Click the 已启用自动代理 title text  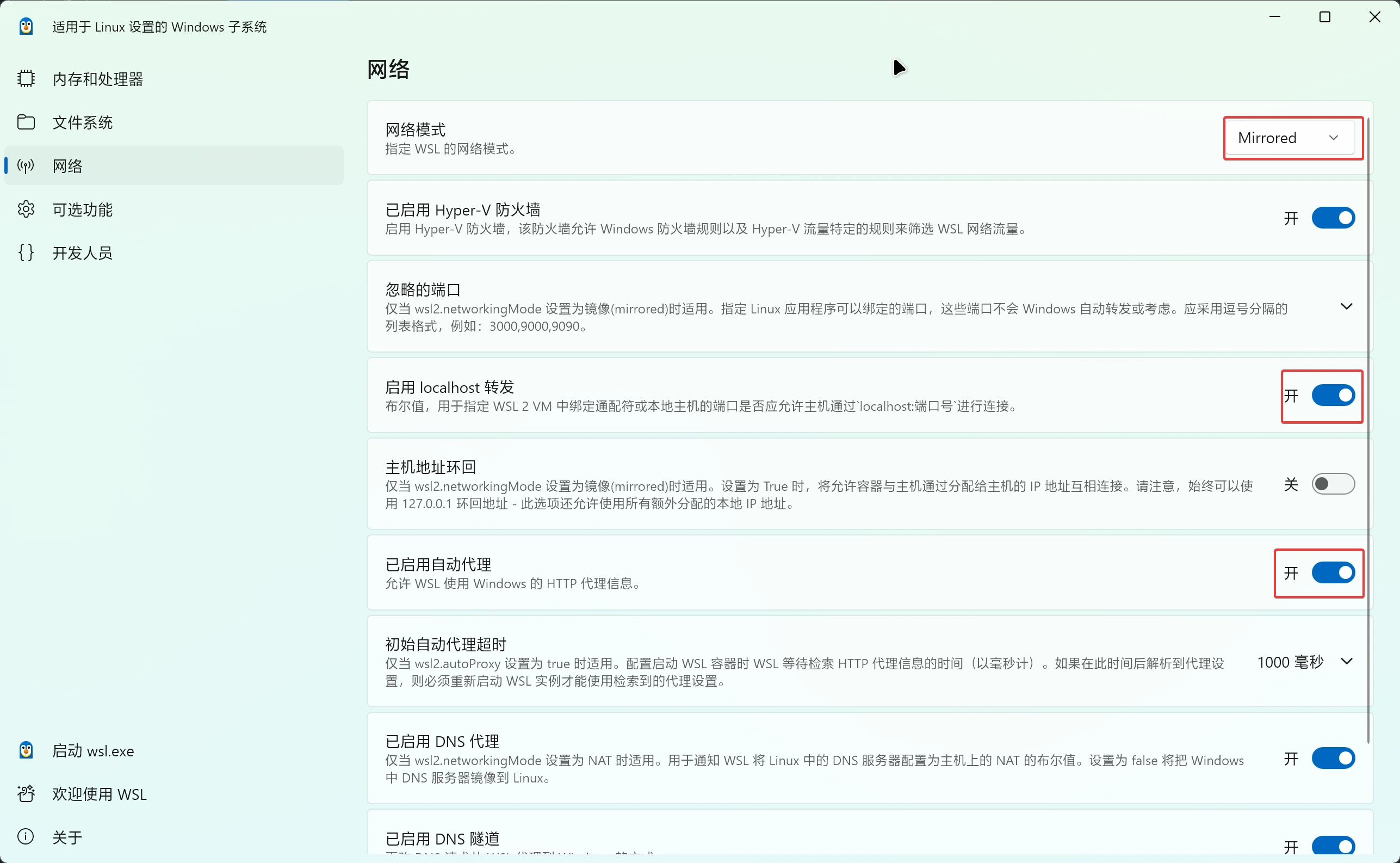pos(438,564)
